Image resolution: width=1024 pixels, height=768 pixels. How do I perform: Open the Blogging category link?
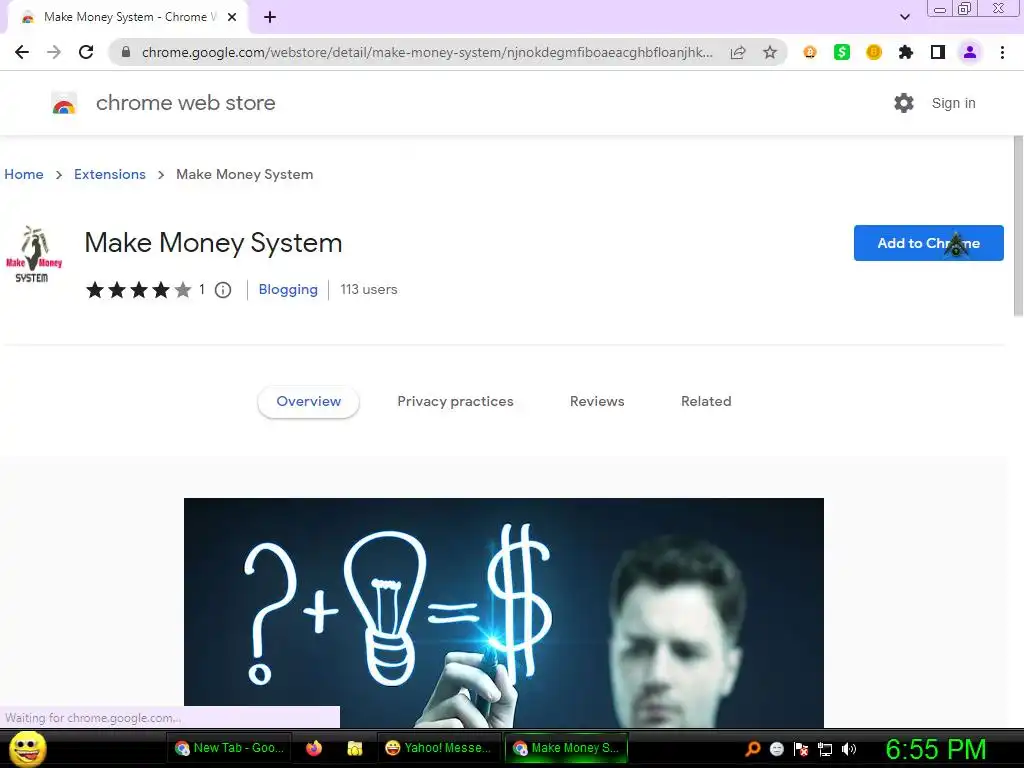coord(288,289)
